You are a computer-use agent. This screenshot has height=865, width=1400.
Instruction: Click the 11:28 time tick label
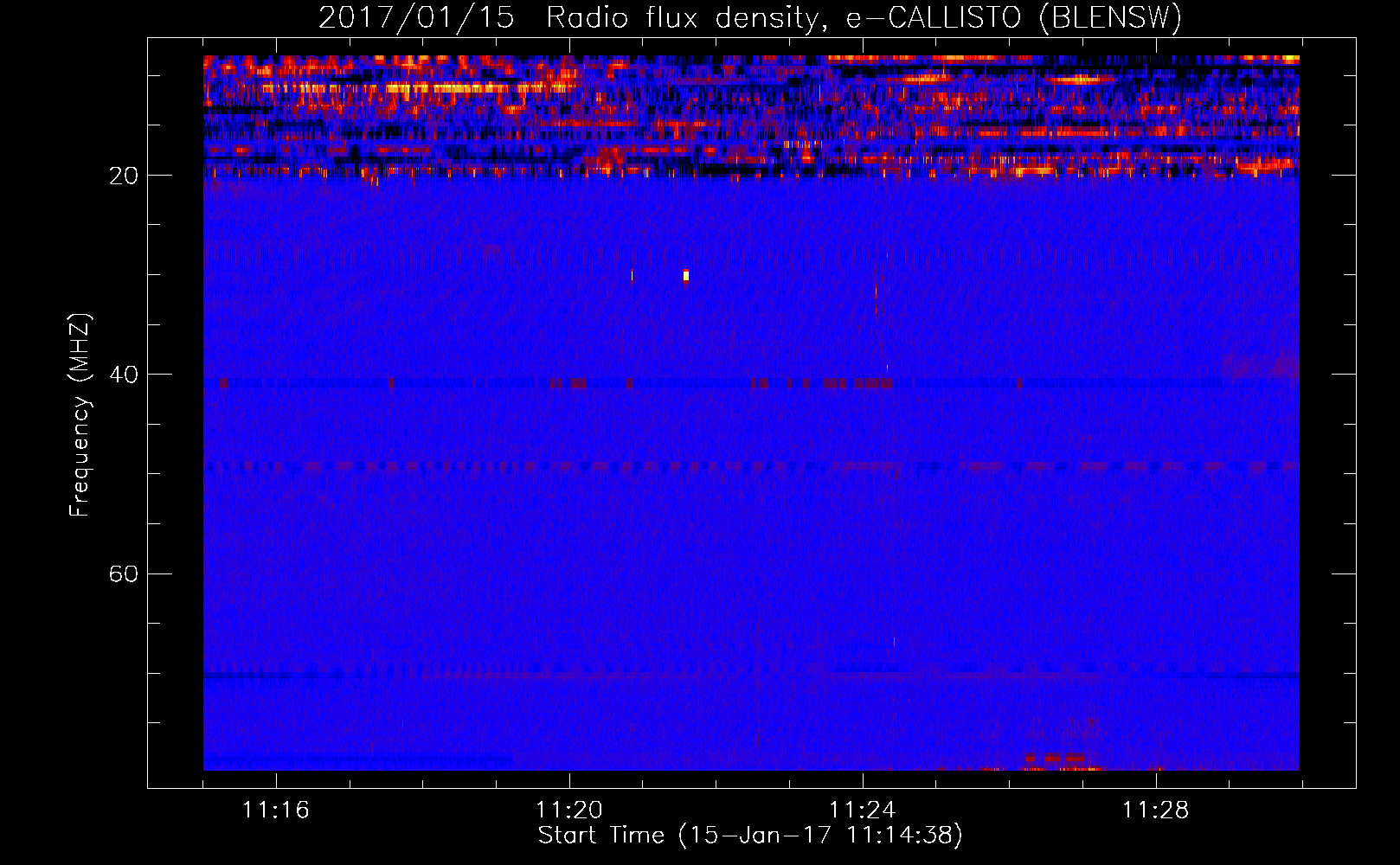1155,811
